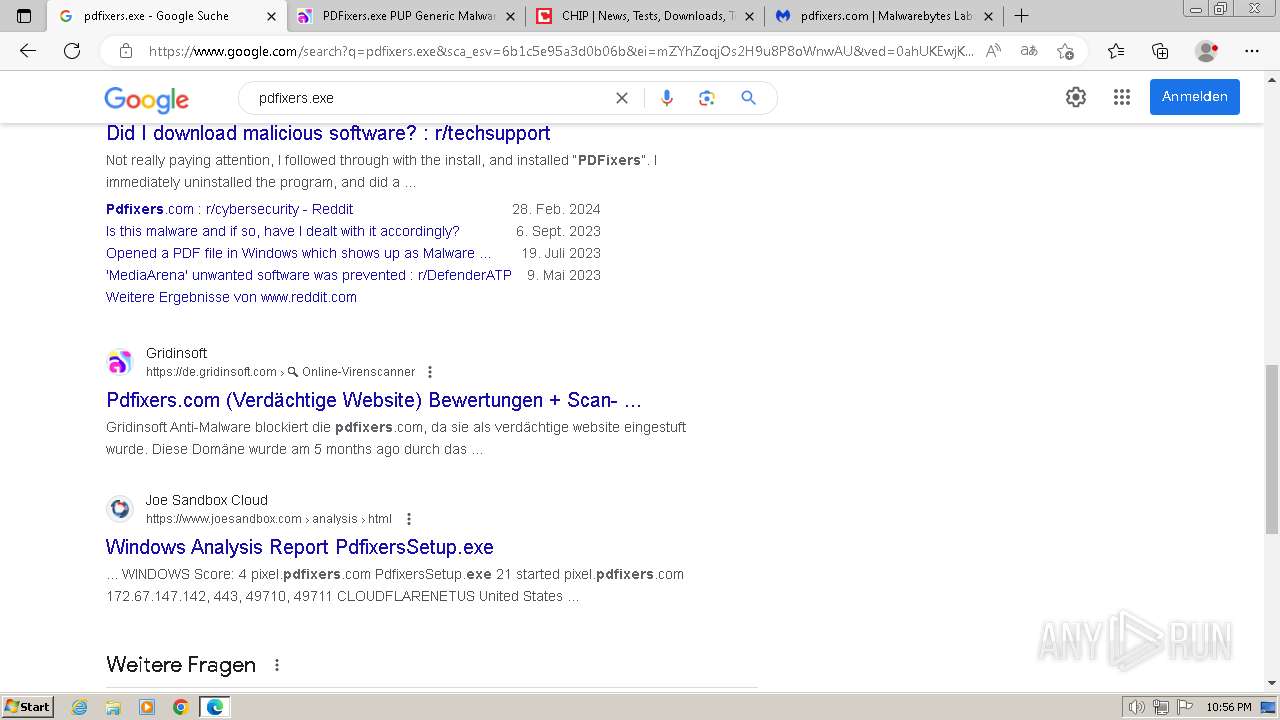Open read aloud icon in address bar
This screenshot has width=1280, height=720.
[993, 51]
